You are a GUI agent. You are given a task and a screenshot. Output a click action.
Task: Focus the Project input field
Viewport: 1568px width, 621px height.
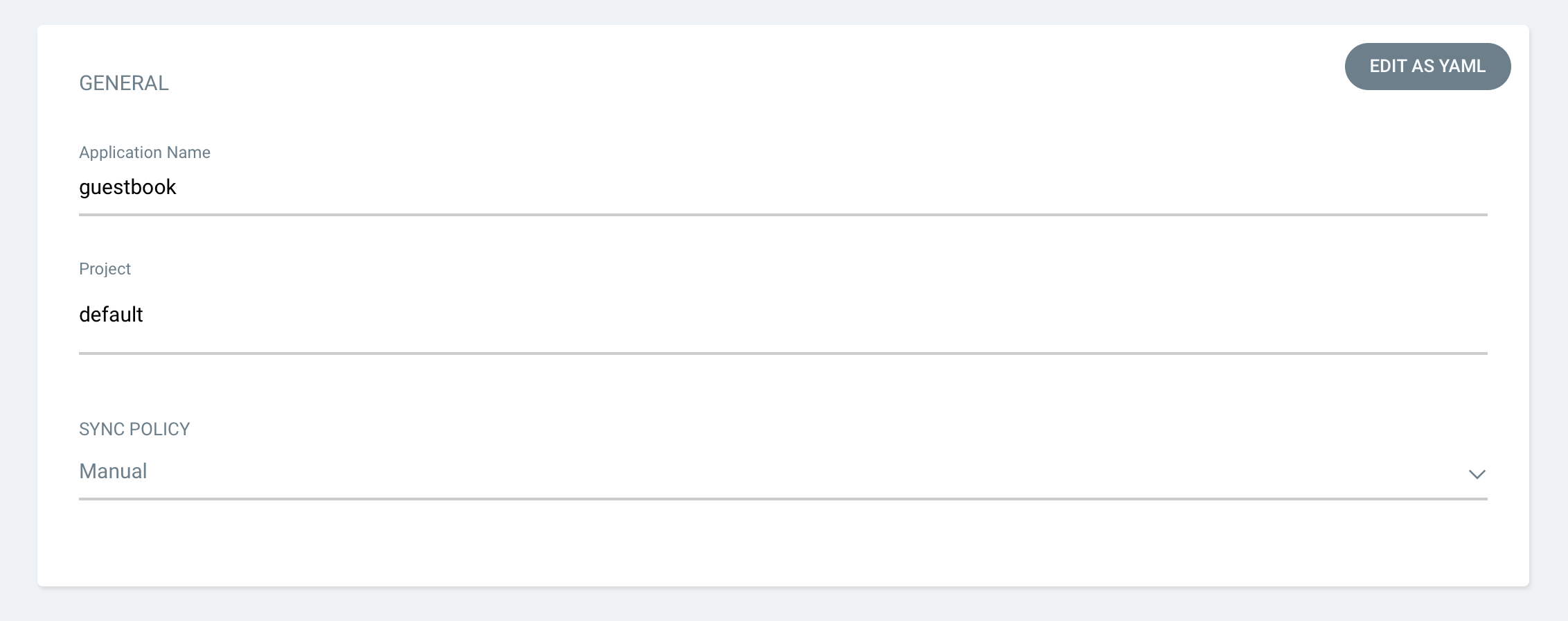point(783,315)
